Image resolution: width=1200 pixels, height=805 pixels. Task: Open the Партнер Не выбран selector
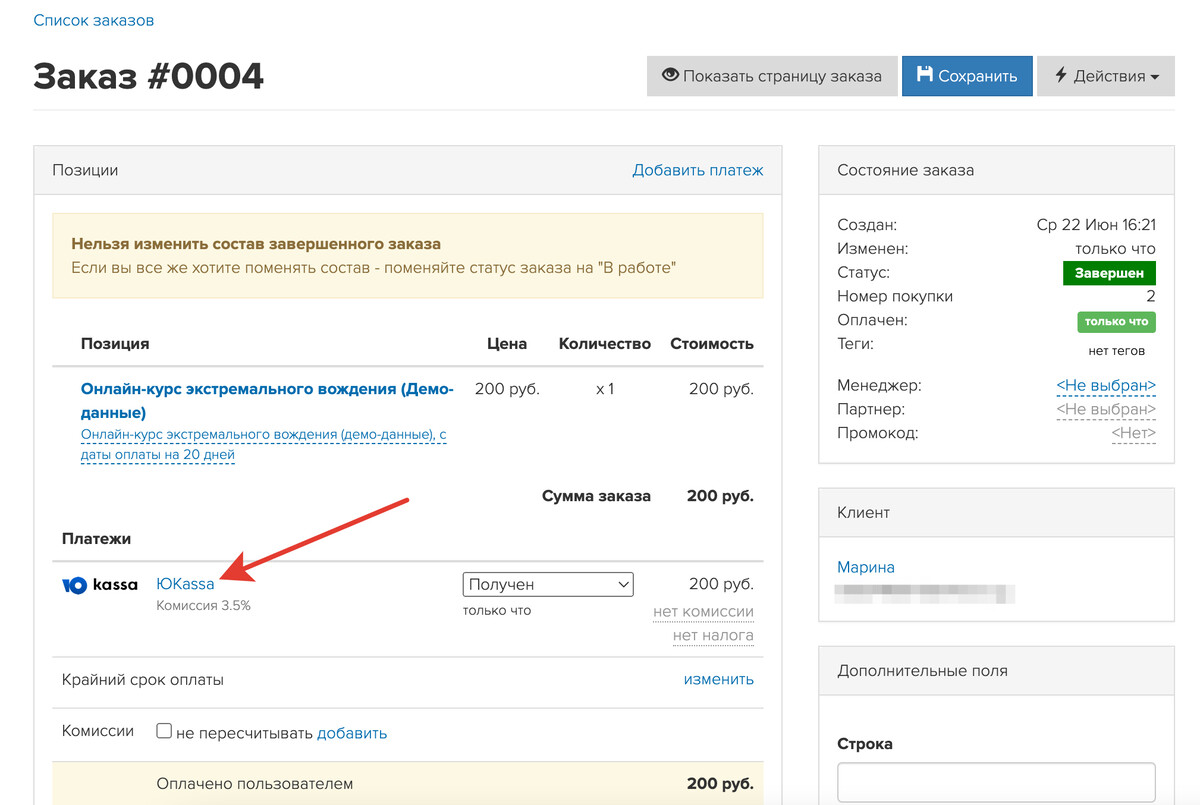point(1106,409)
